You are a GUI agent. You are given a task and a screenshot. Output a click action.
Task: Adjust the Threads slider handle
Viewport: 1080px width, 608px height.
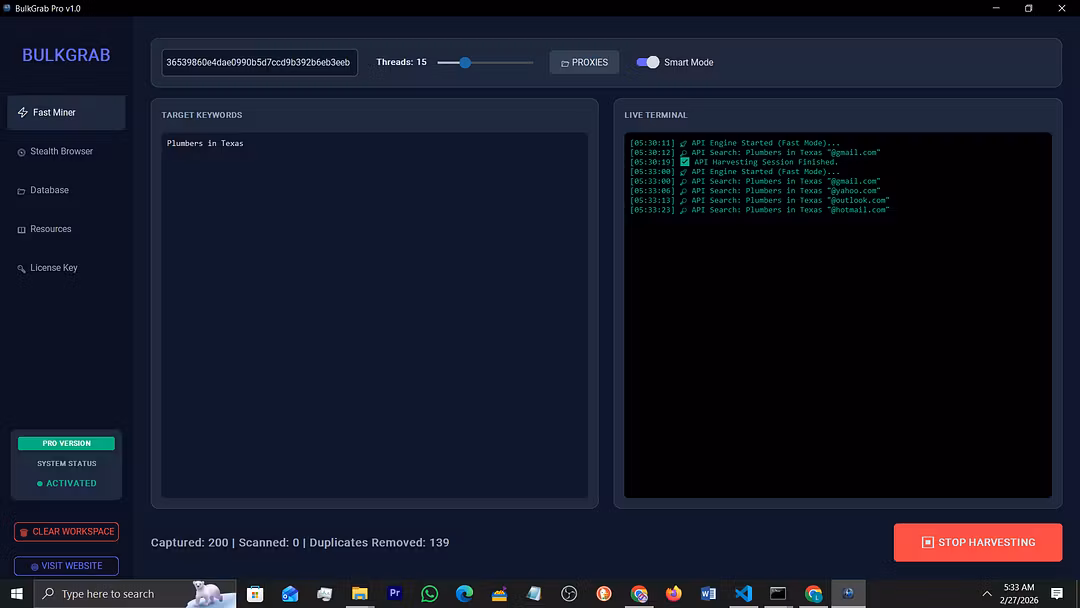[x=465, y=63]
